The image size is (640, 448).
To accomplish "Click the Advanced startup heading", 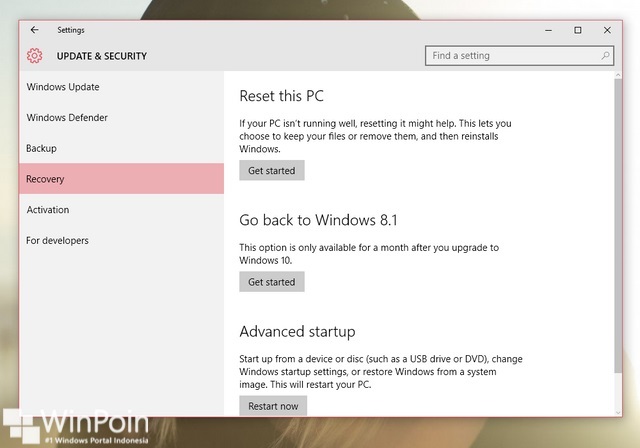I will 297,331.
